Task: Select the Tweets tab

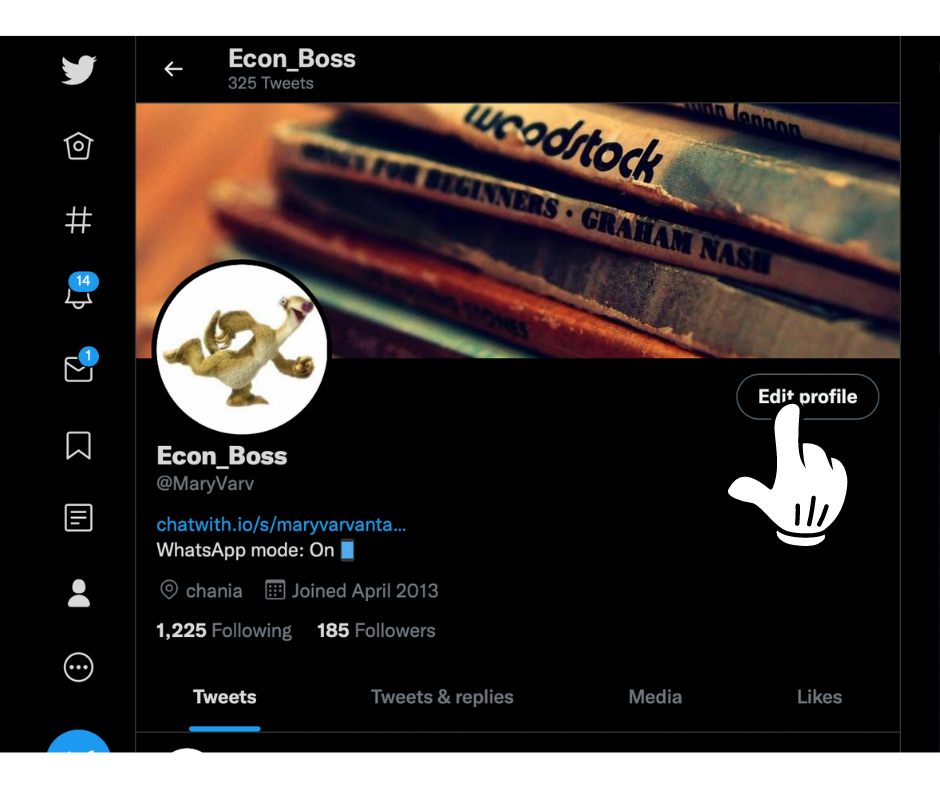Action: click(x=225, y=697)
